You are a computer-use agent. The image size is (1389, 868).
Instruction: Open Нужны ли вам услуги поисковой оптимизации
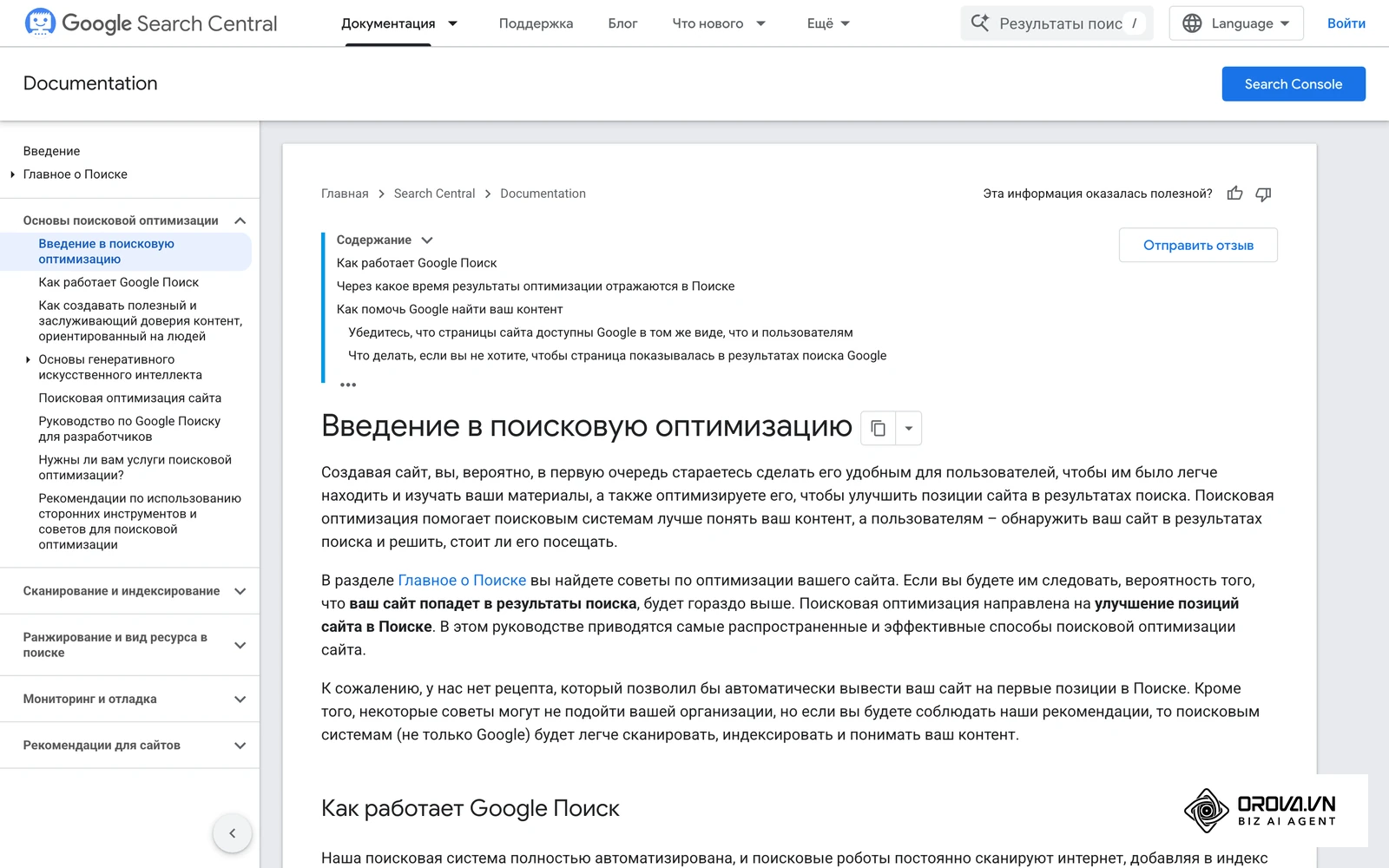tap(135, 467)
